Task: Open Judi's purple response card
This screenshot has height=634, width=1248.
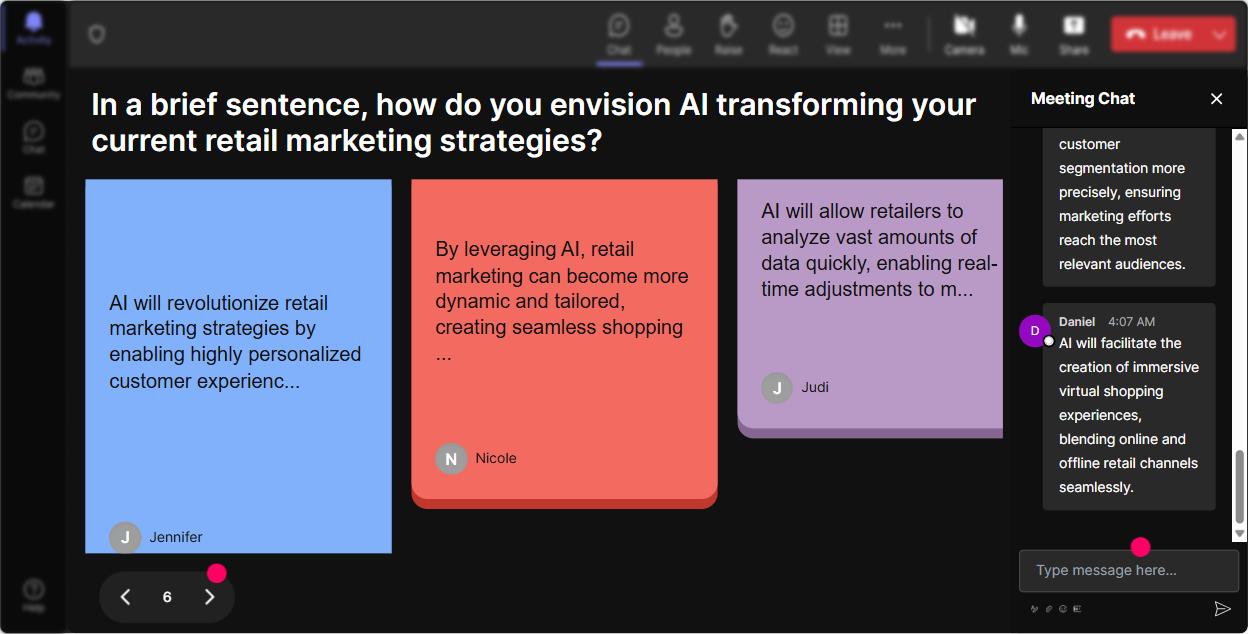Action: pos(870,308)
